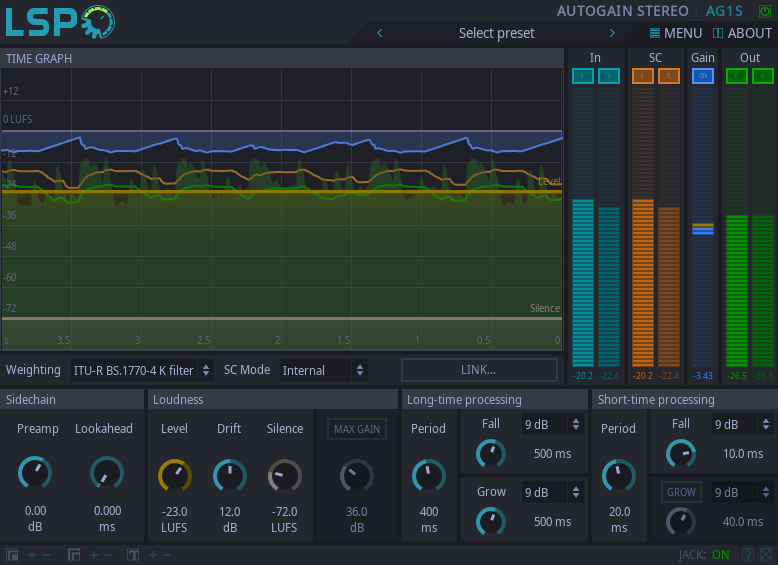The image size is (778, 565).
Task: Click the plus next to the T icon
Action: coord(153,555)
